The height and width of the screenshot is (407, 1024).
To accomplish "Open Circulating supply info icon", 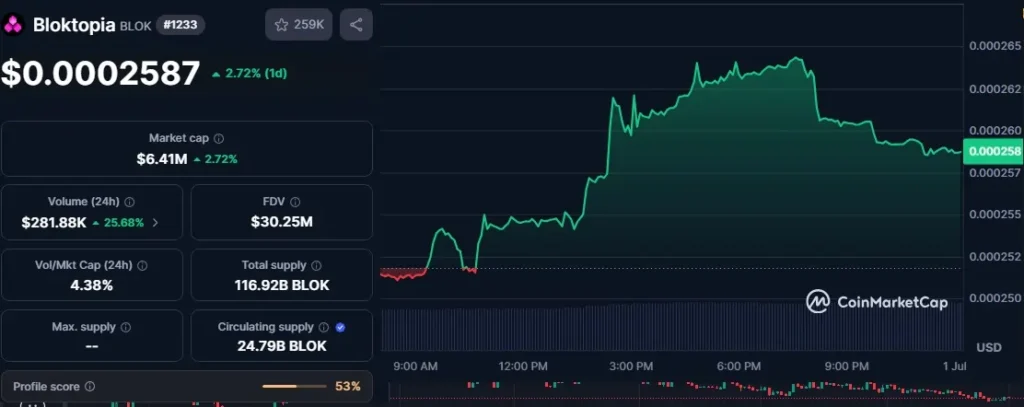I will click(324, 327).
